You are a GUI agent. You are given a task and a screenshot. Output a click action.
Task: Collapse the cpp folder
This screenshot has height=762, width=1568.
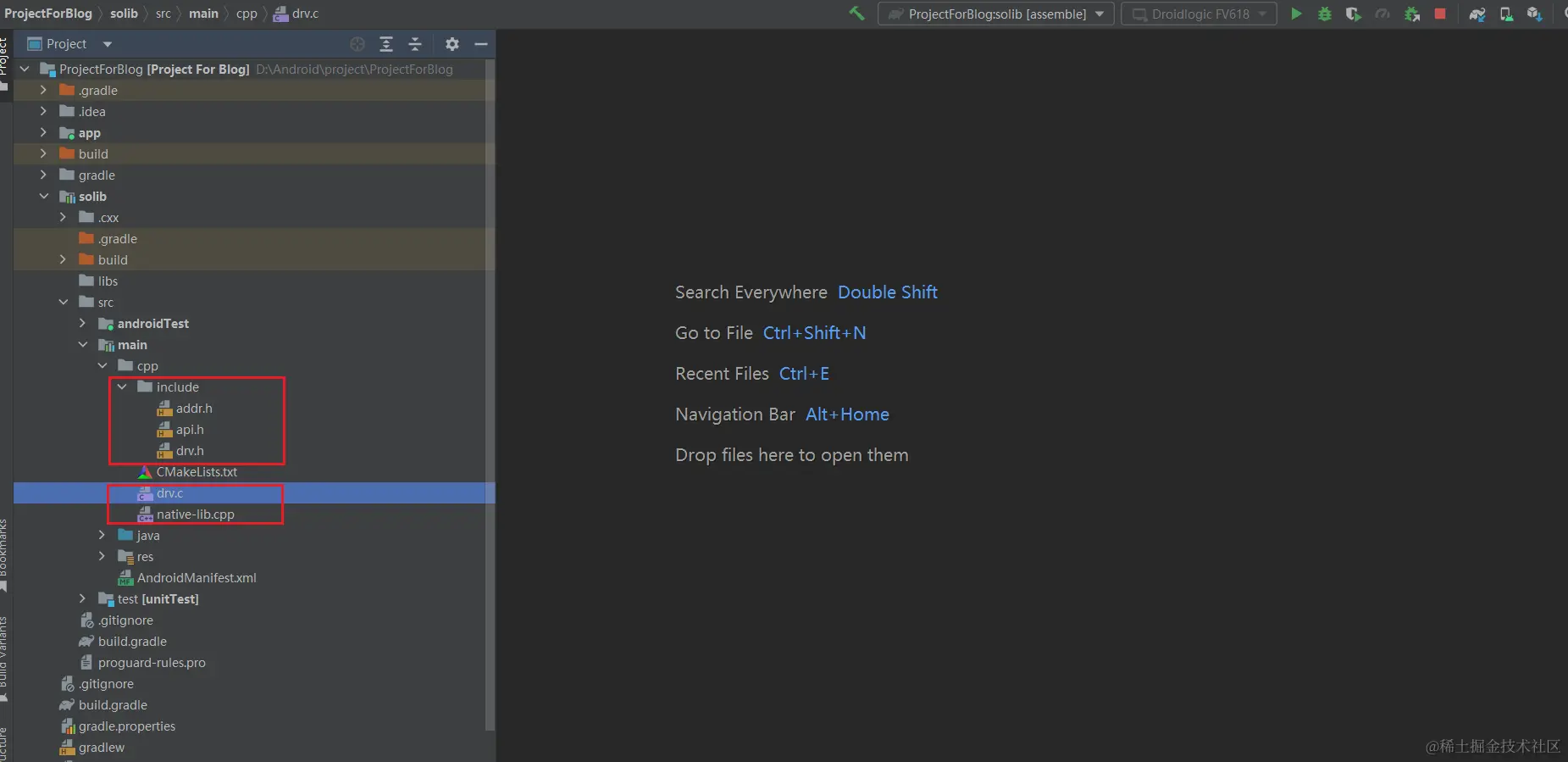pos(102,366)
